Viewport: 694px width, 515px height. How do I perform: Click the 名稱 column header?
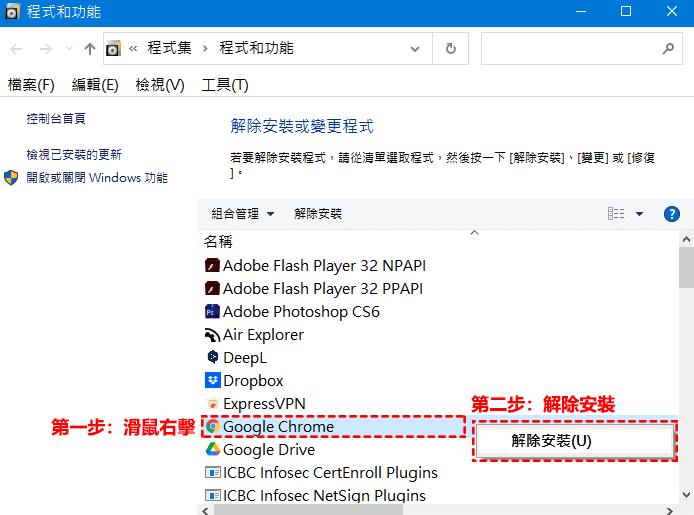pyautogui.click(x=218, y=242)
